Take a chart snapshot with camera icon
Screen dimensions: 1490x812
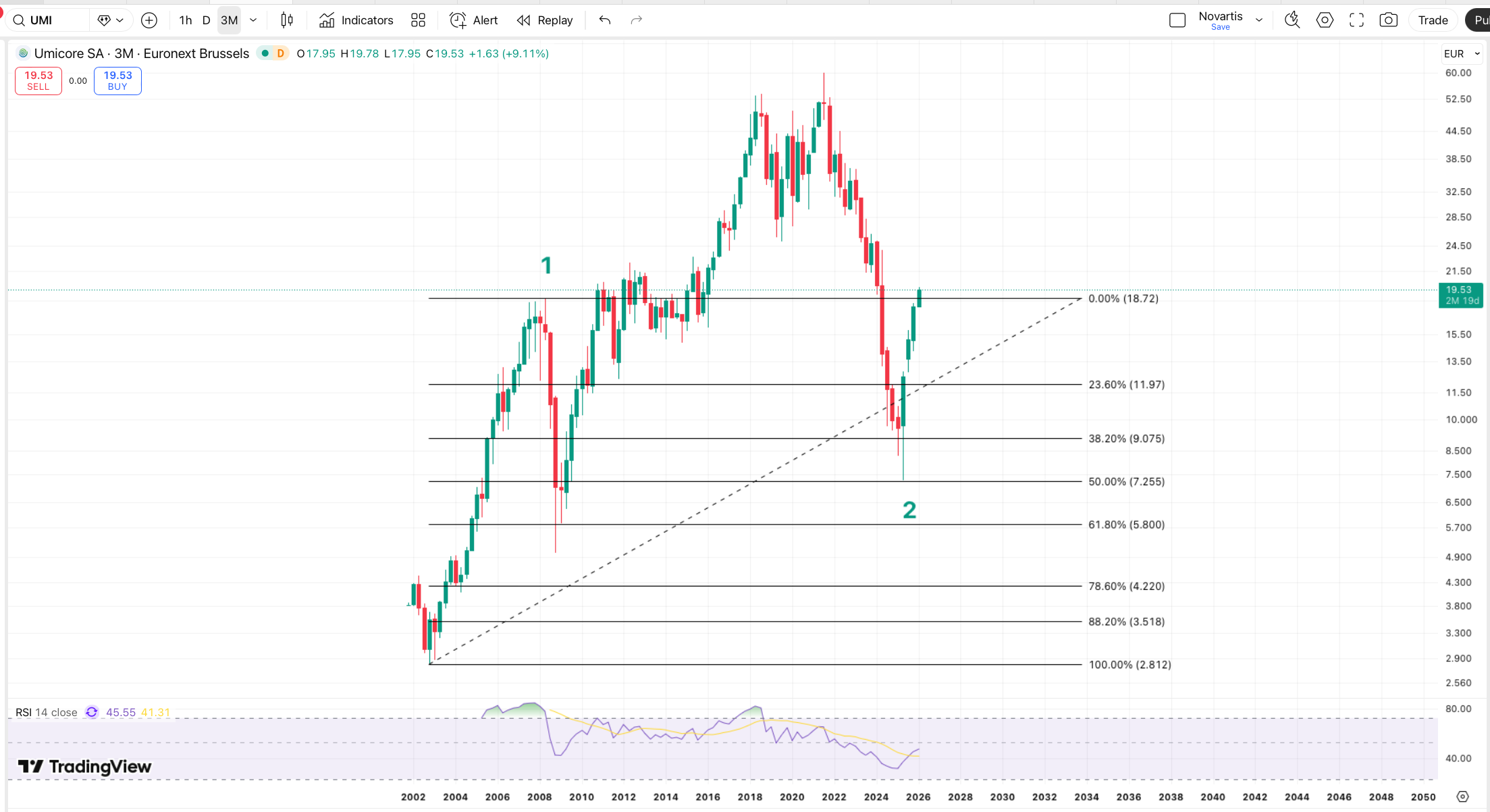pyautogui.click(x=1388, y=20)
